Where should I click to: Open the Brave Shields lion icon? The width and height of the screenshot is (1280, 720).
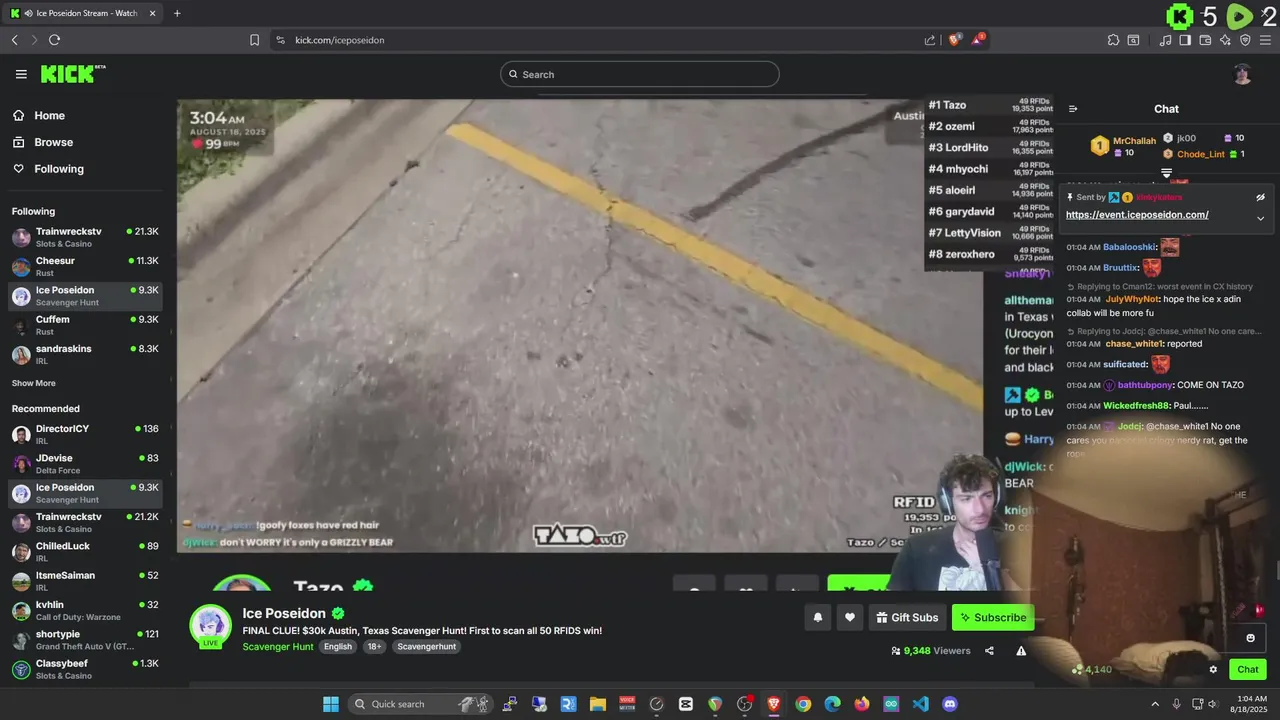tap(955, 40)
